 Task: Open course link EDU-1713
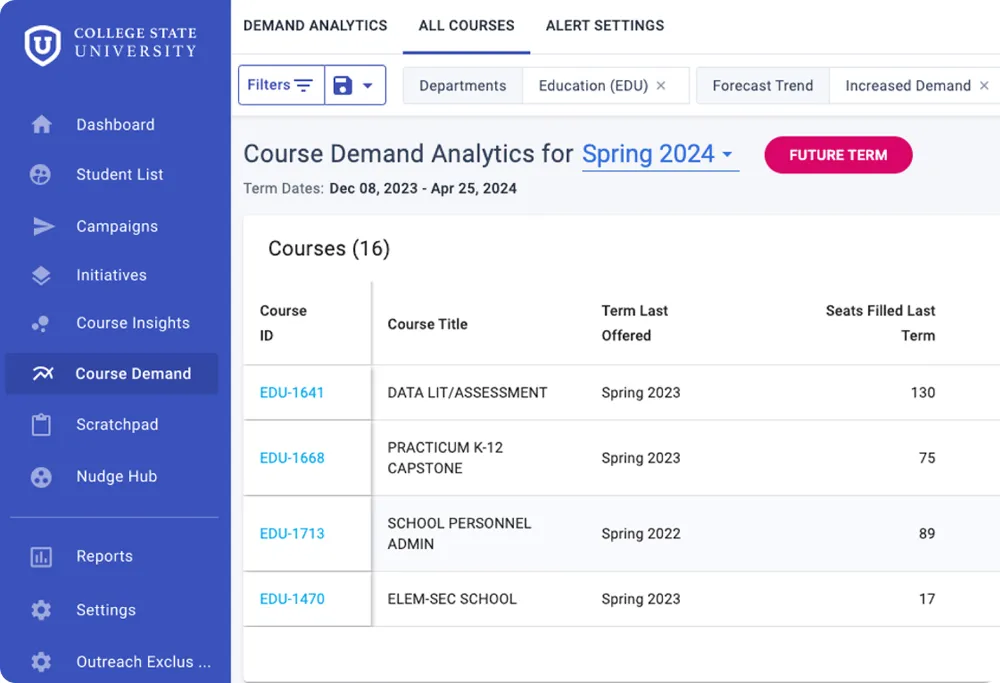(292, 534)
